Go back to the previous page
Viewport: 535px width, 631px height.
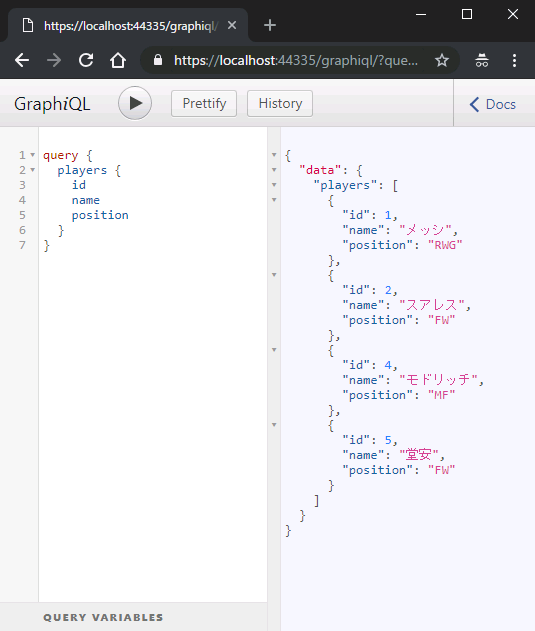tap(22, 60)
